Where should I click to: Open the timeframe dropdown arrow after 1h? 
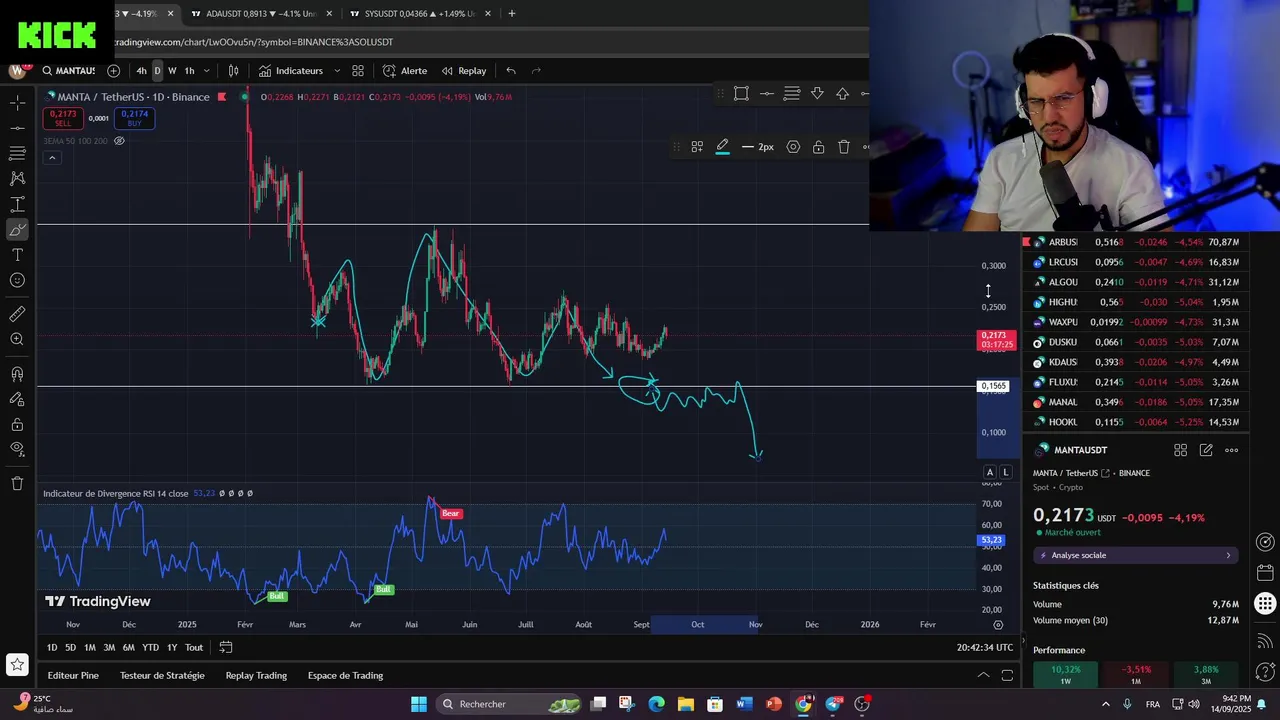click(206, 71)
